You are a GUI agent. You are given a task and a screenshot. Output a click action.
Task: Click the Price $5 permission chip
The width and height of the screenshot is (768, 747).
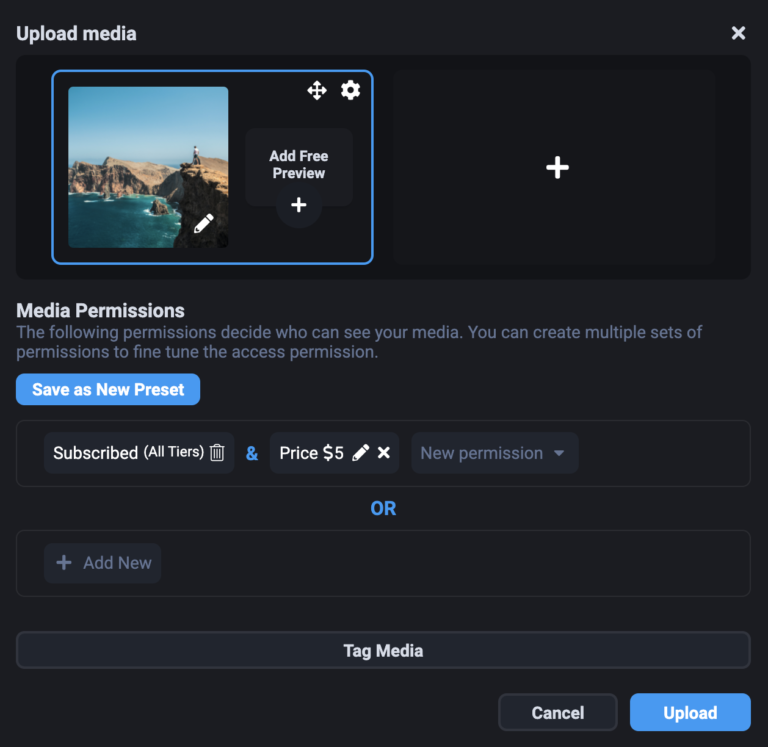point(312,453)
